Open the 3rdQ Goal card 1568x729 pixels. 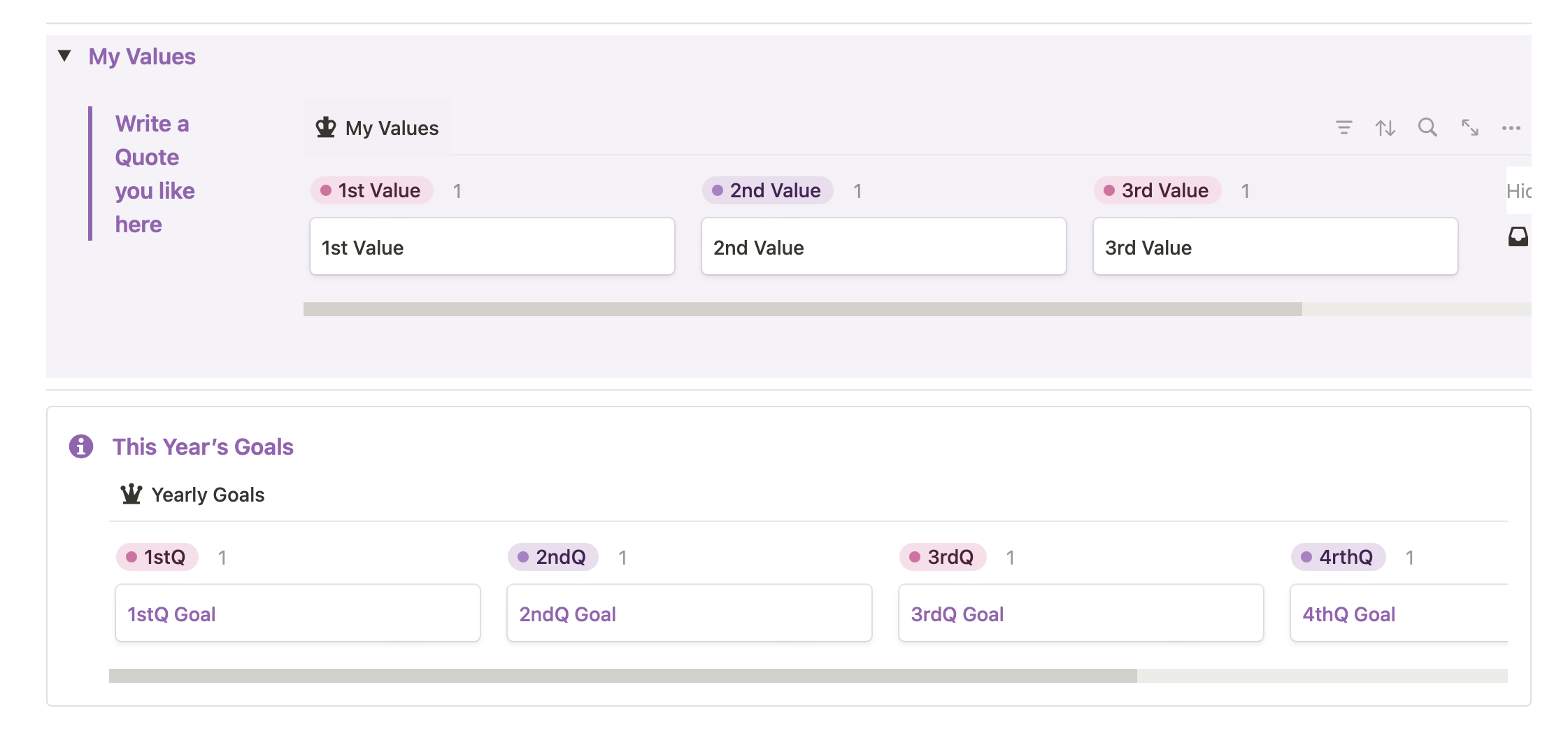tap(1081, 614)
